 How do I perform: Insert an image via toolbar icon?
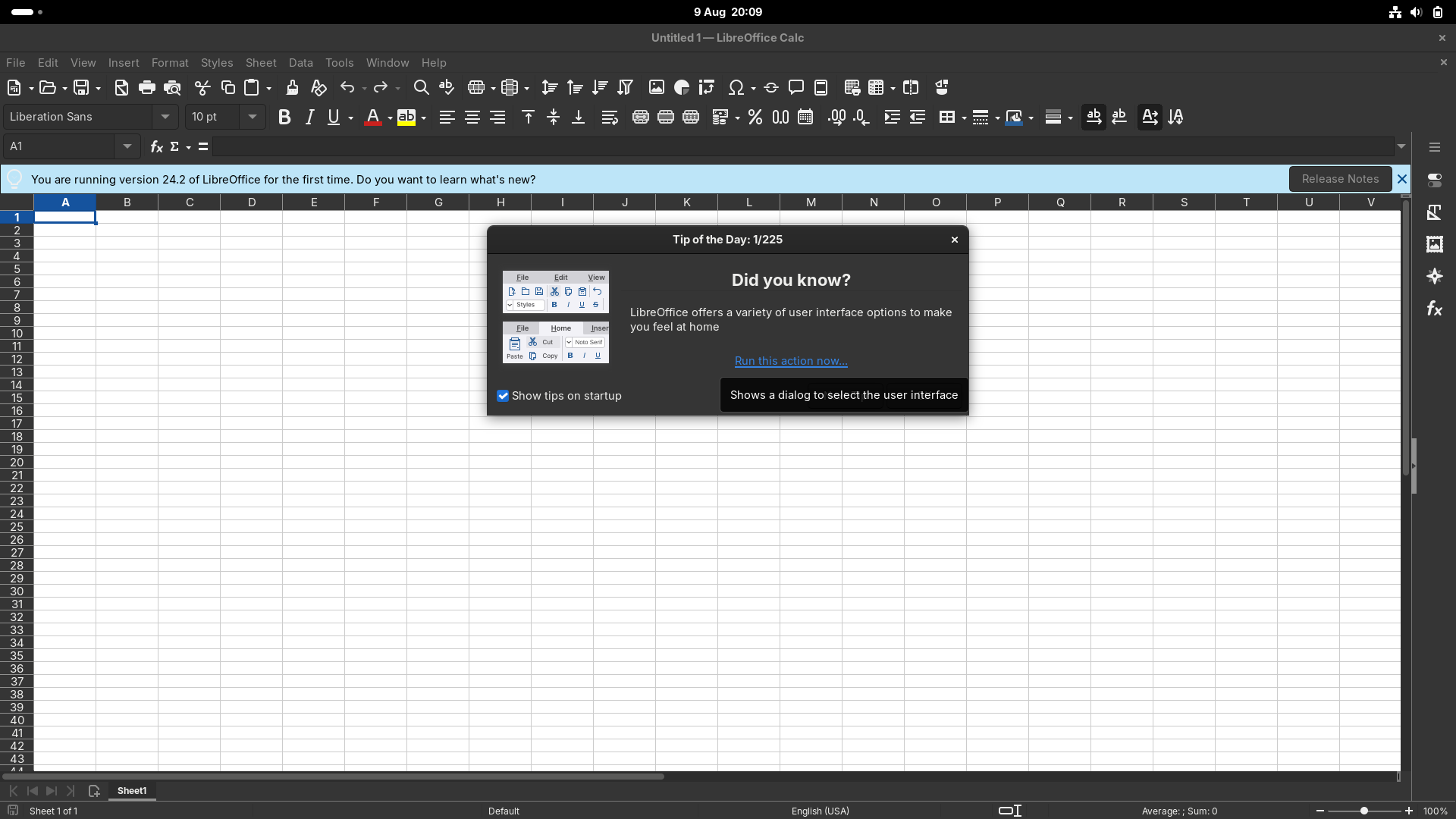[657, 87]
